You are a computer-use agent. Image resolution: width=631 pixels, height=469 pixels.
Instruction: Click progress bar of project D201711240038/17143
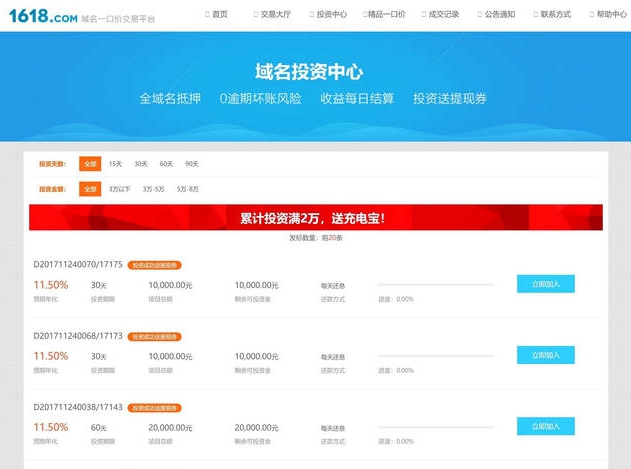point(436,427)
